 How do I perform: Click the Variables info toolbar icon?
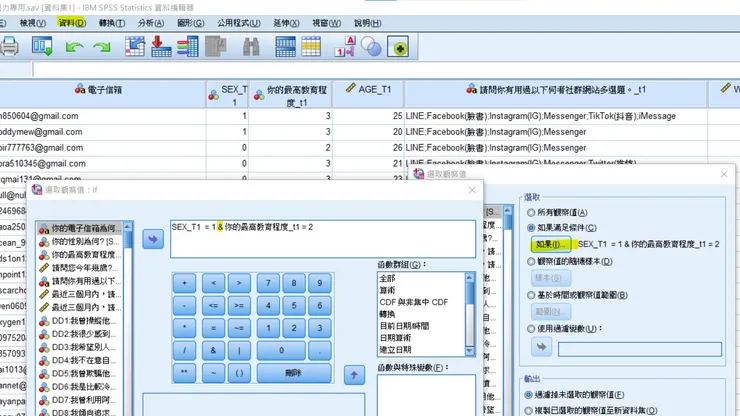click(187, 47)
